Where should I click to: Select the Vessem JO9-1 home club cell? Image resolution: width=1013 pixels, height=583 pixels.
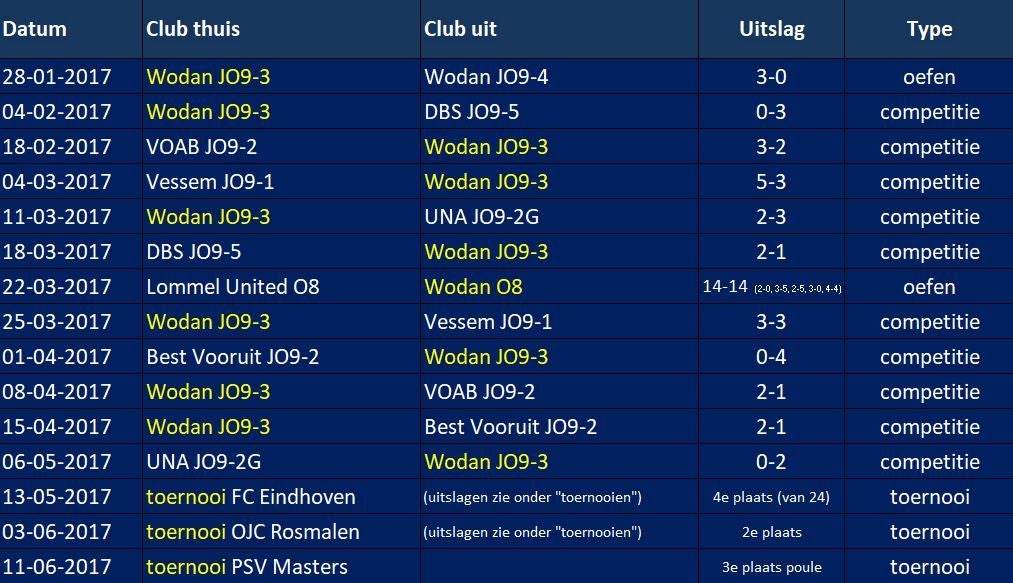[208, 182]
